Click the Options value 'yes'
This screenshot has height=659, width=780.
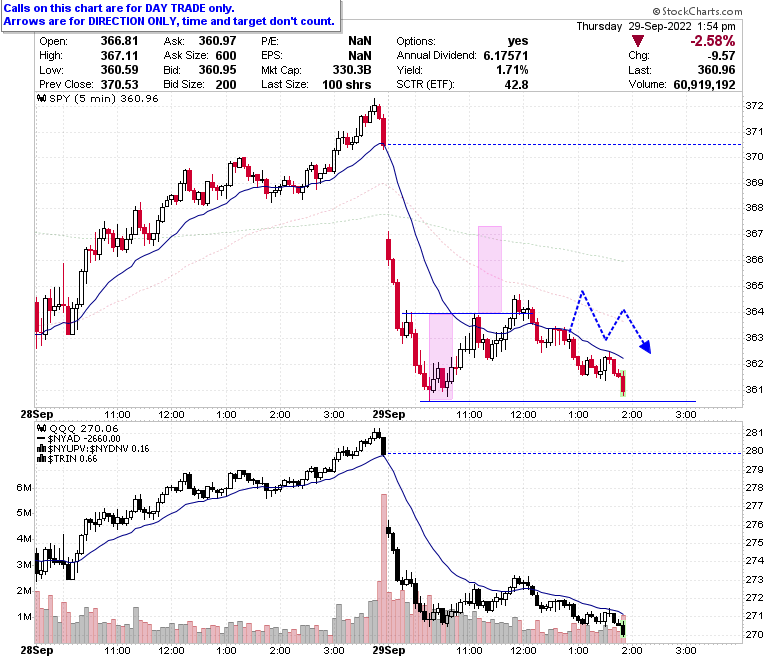[x=518, y=41]
